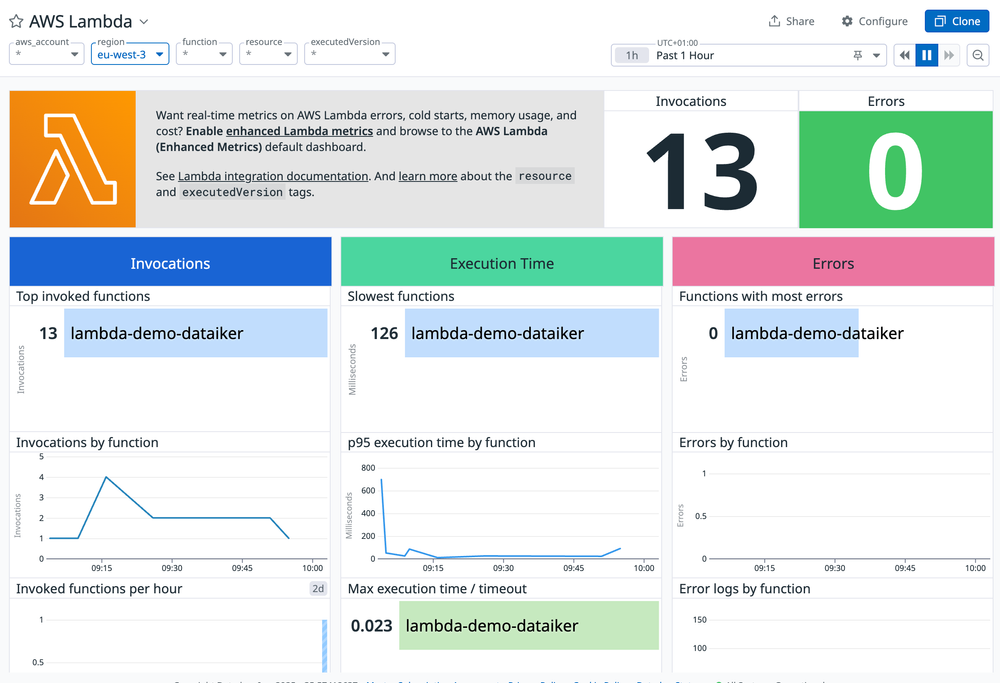1000x683 pixels.
Task: Jump backward in the time range
Action: 903,55
